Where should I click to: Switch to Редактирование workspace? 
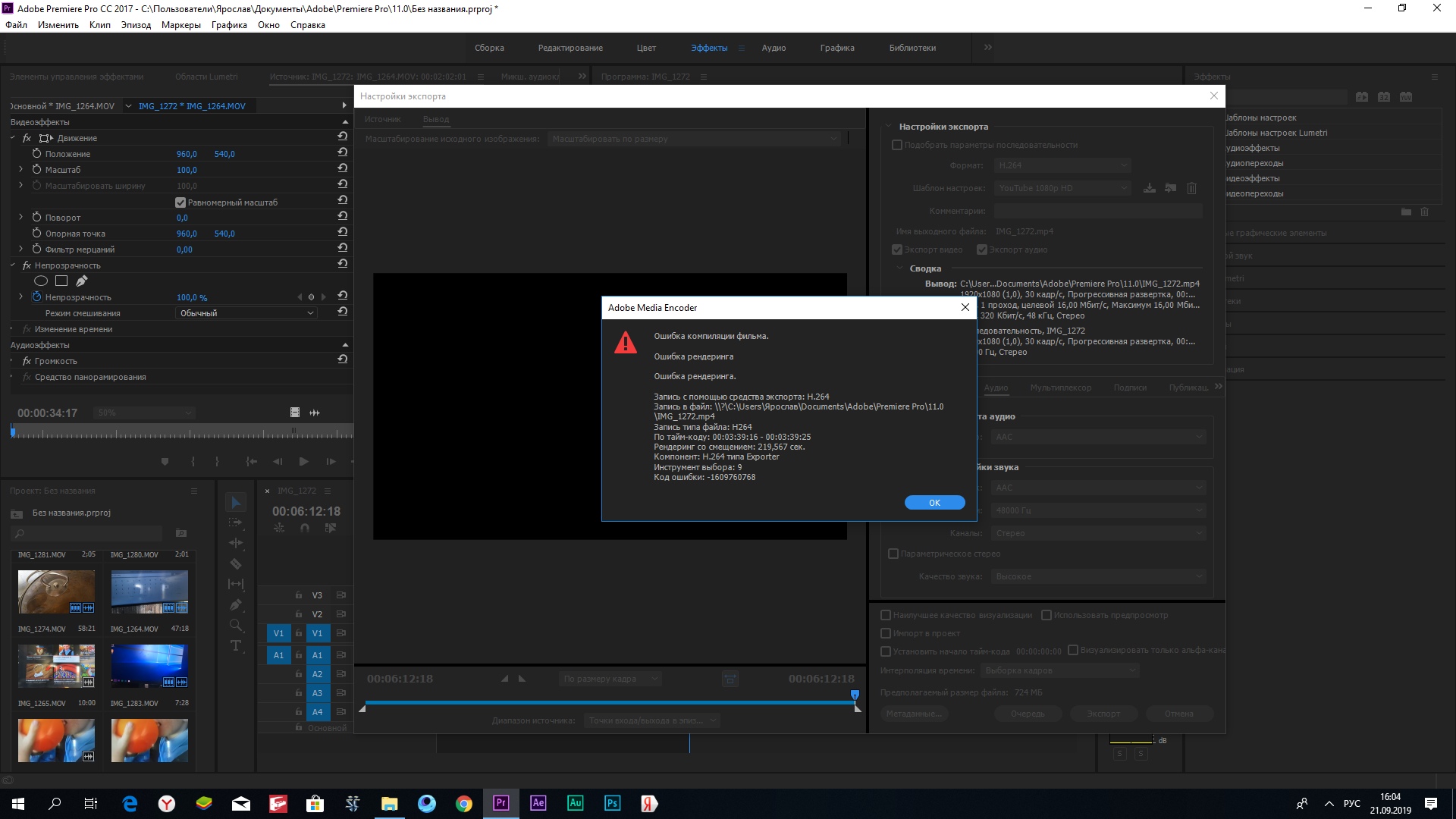click(570, 48)
